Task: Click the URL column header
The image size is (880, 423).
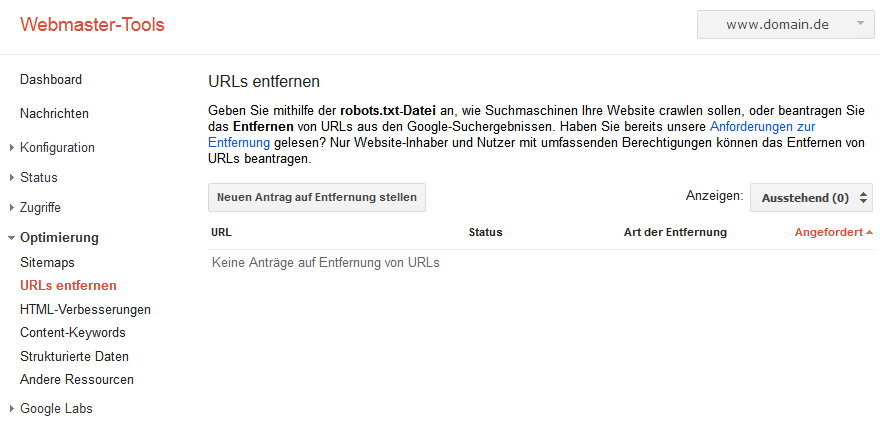Action: click(222, 232)
